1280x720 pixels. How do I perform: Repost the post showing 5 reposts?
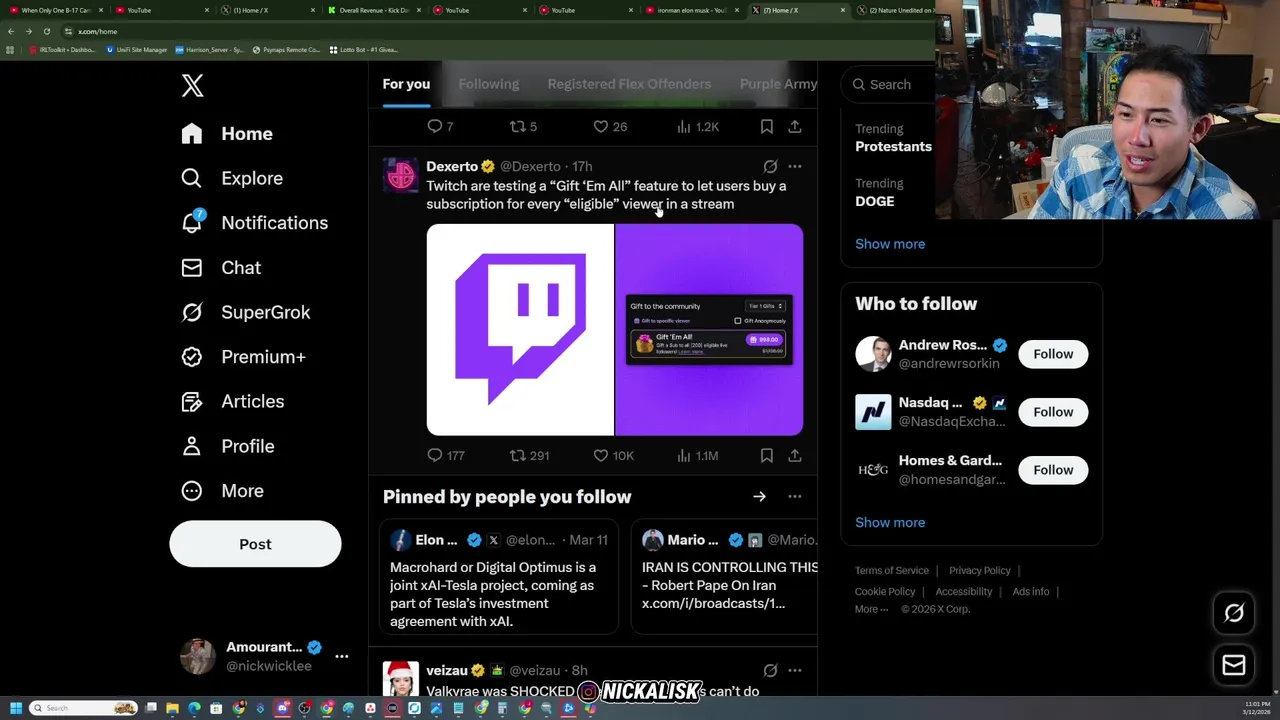(523, 127)
